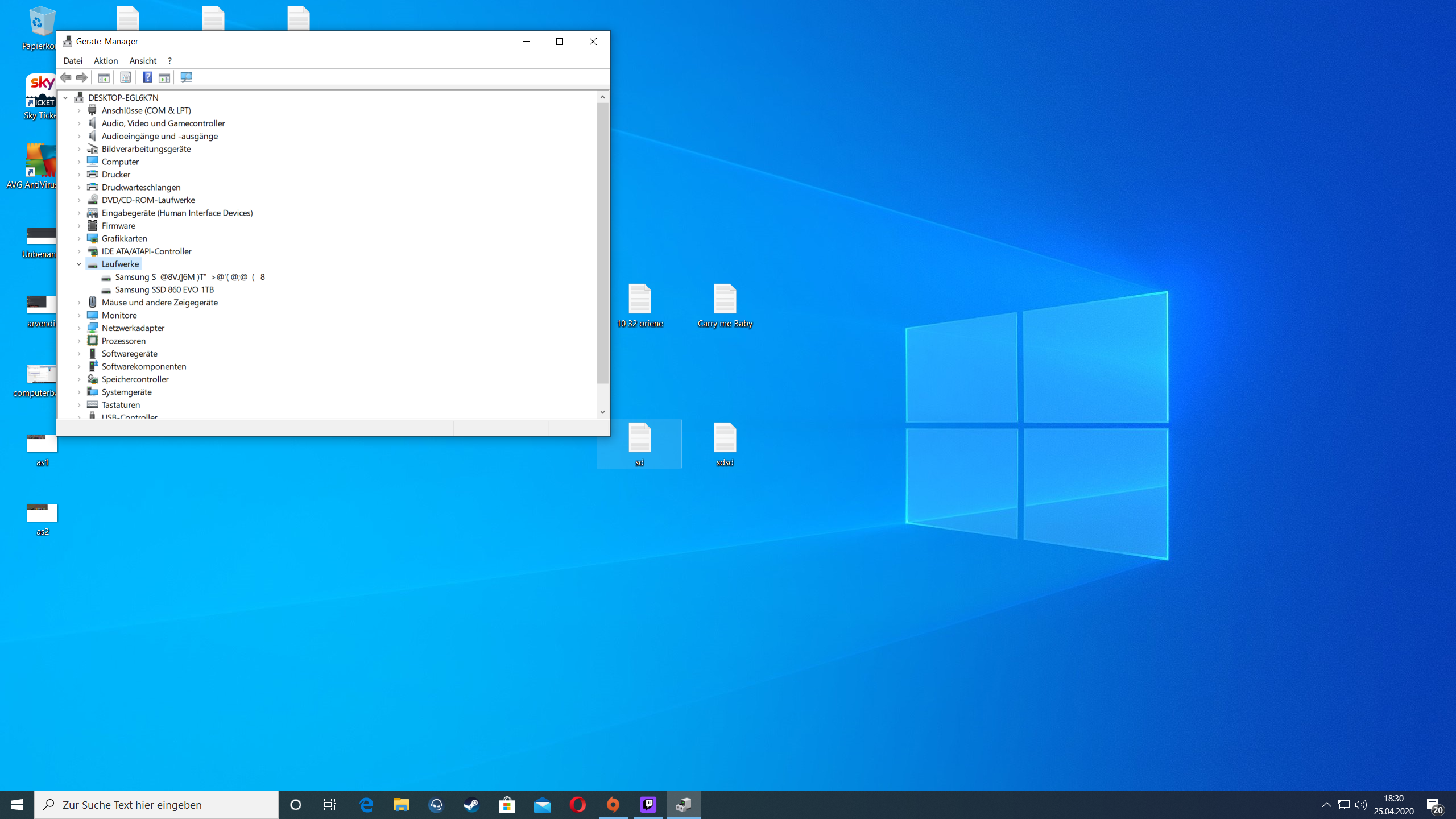The height and width of the screenshot is (819, 1456).
Task: Click show/hide console tree toolbar icon
Action: 104,77
